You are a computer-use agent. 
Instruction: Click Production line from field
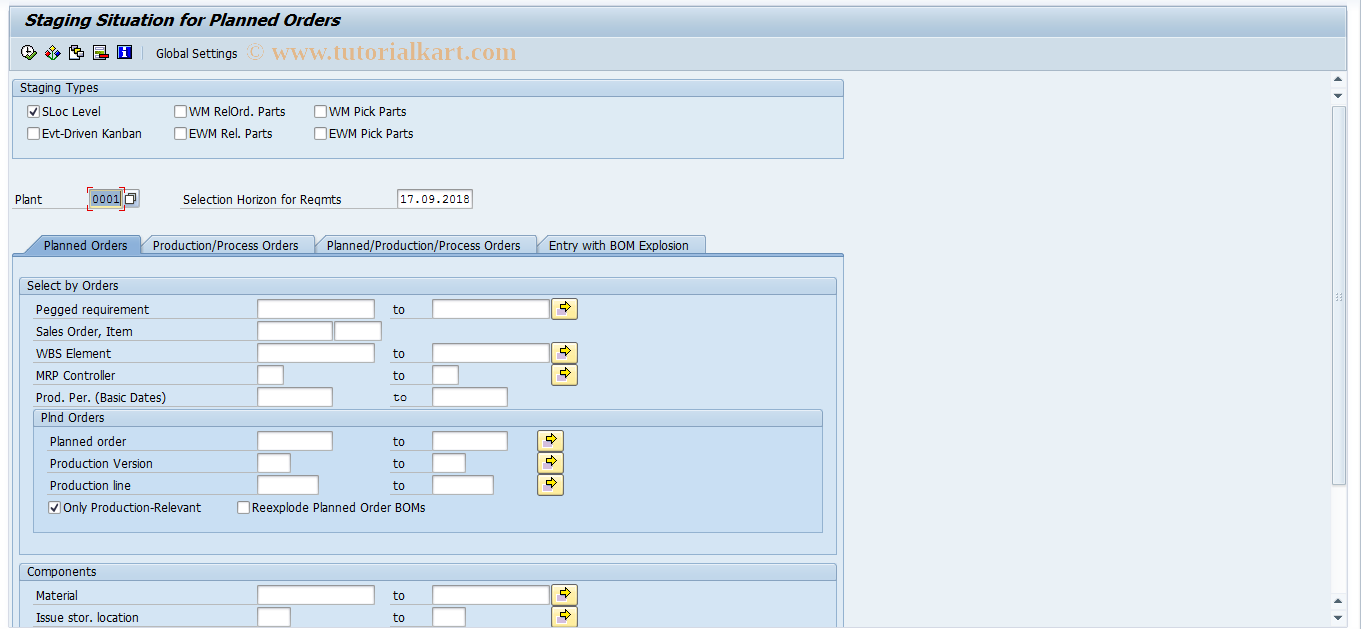pos(288,485)
